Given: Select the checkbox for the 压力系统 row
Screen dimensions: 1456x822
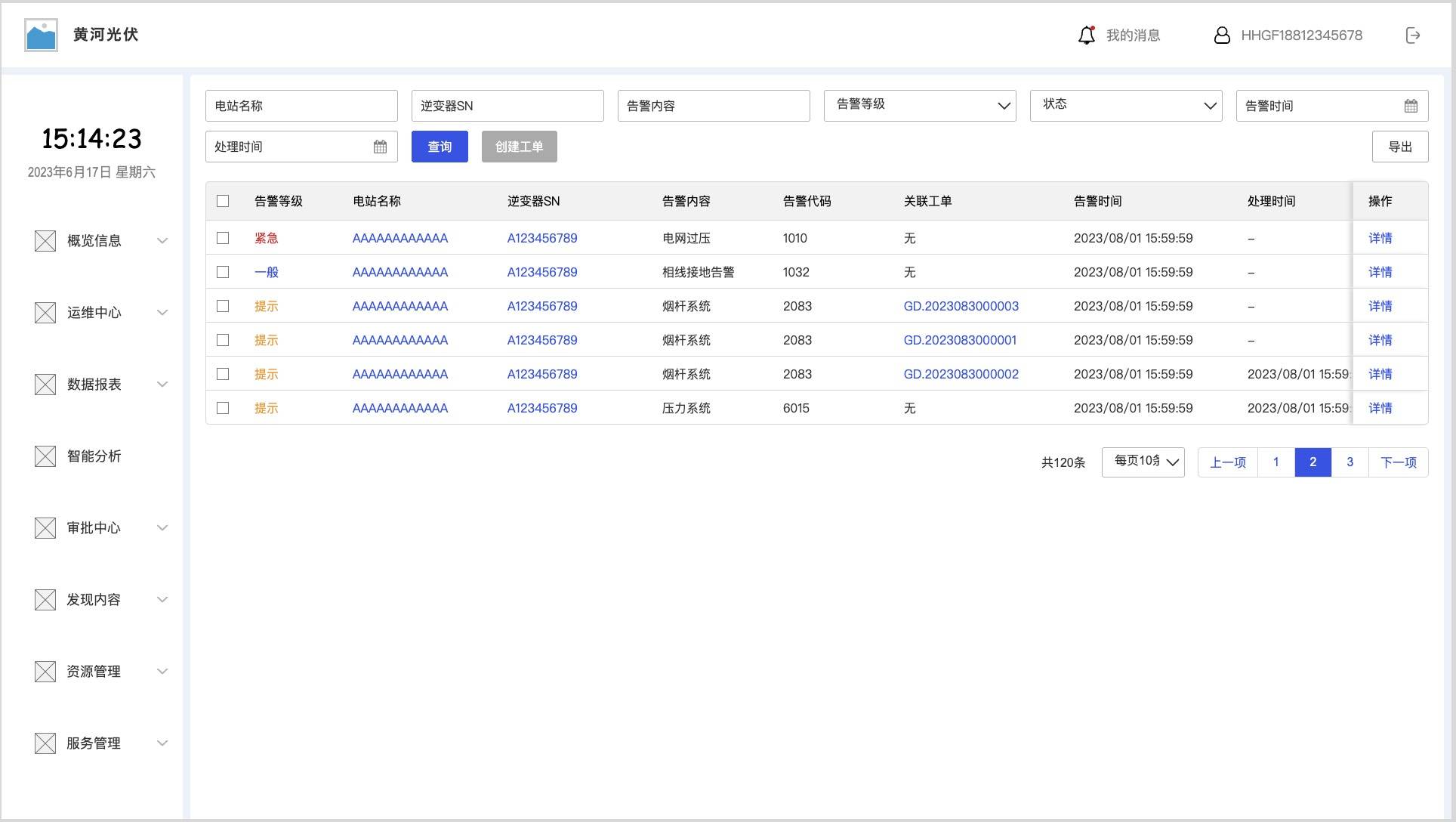Looking at the screenshot, I should tap(223, 408).
